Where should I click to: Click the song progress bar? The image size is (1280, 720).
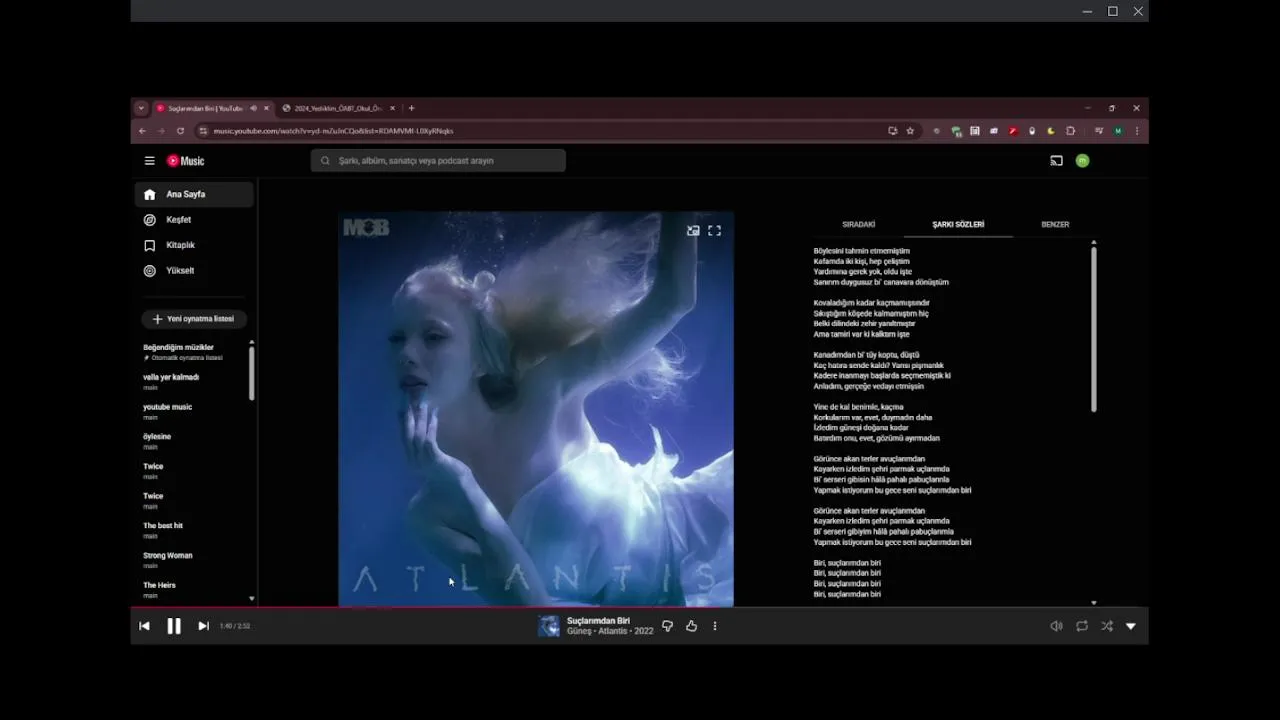coord(639,607)
